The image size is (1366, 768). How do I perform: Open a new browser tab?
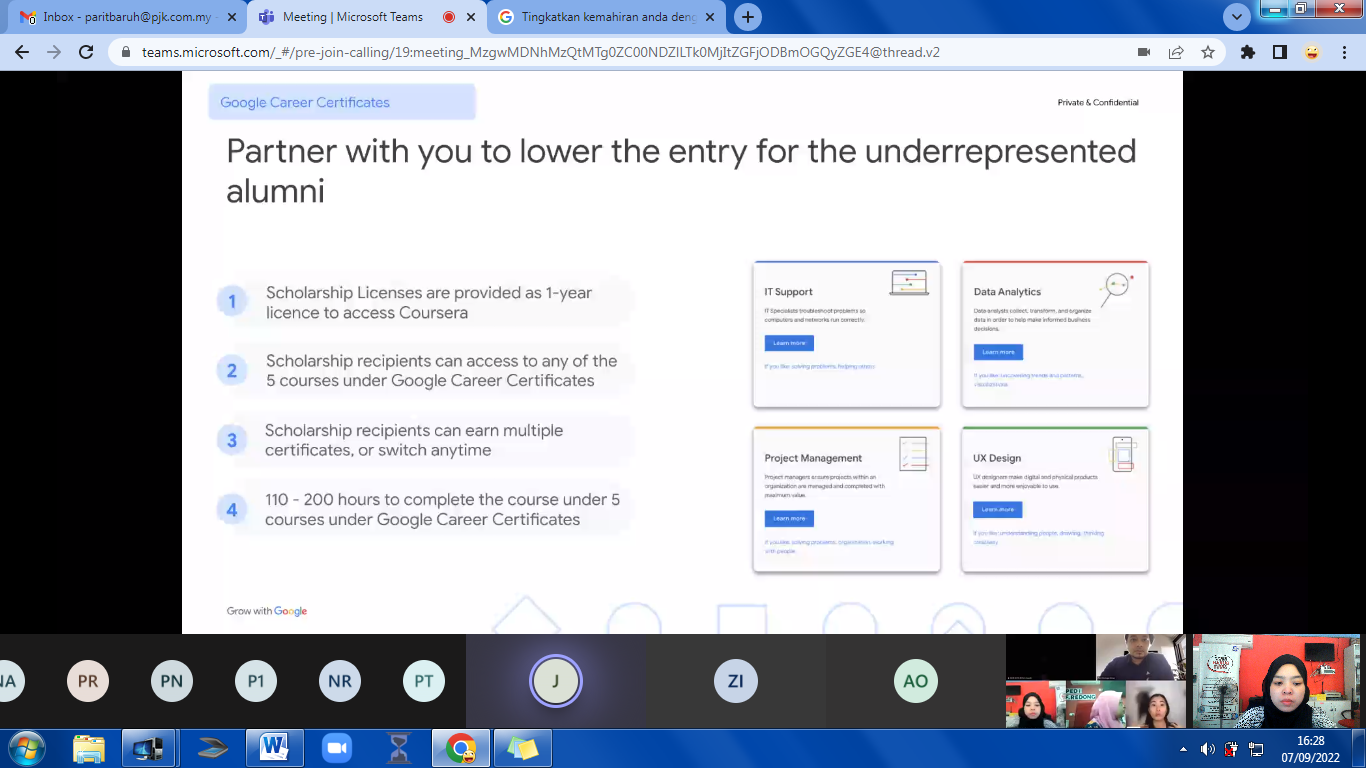pyautogui.click(x=747, y=17)
